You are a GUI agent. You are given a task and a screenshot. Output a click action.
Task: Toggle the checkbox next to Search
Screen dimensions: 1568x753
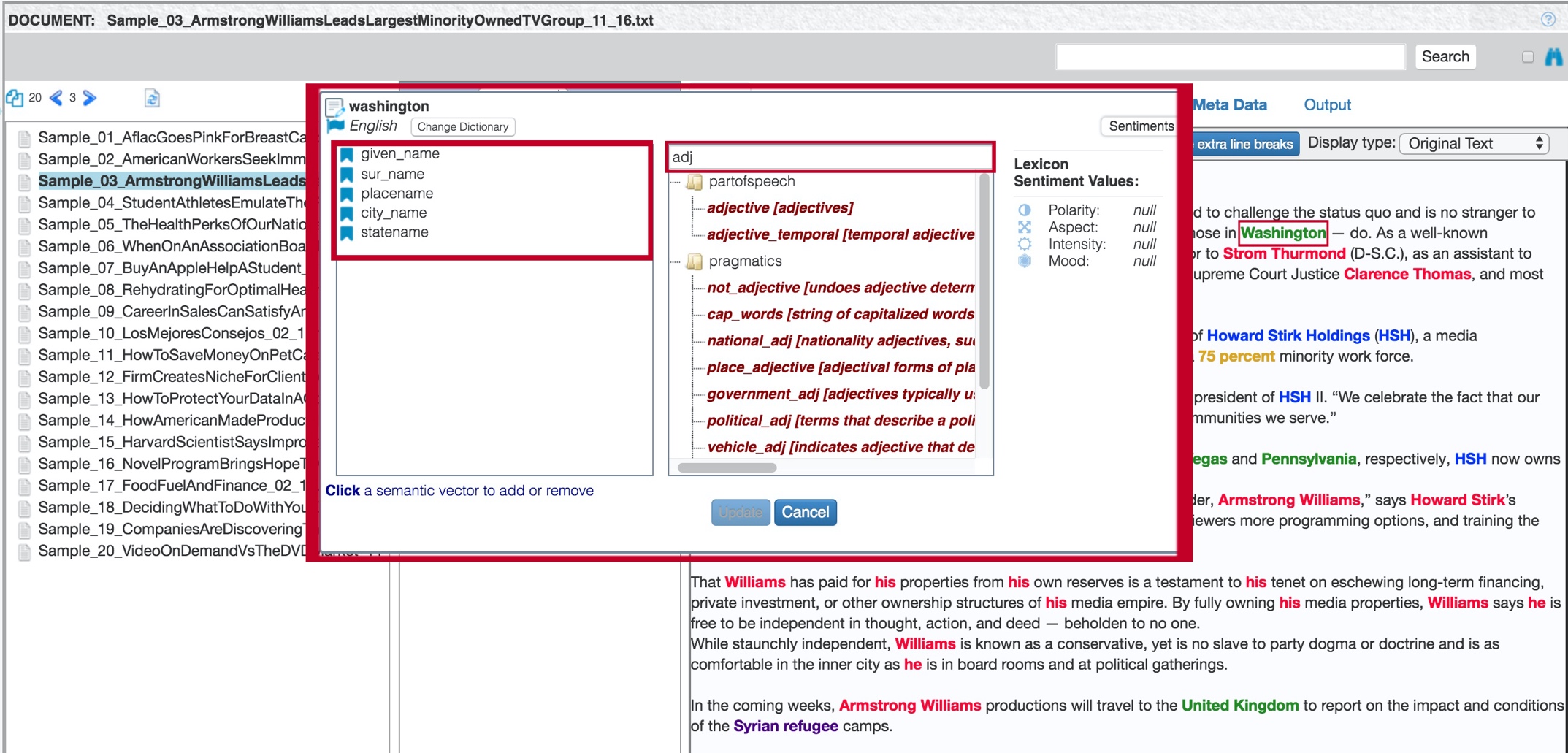(x=1527, y=57)
